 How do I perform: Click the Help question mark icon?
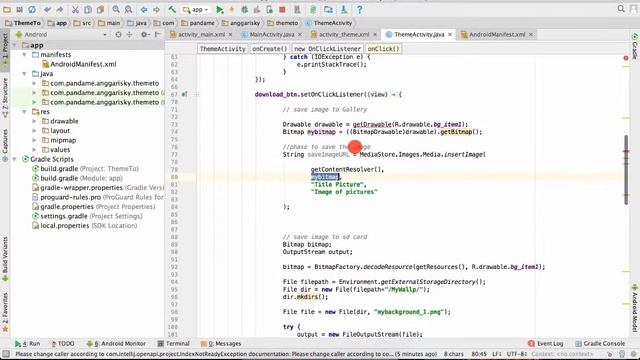point(360,9)
